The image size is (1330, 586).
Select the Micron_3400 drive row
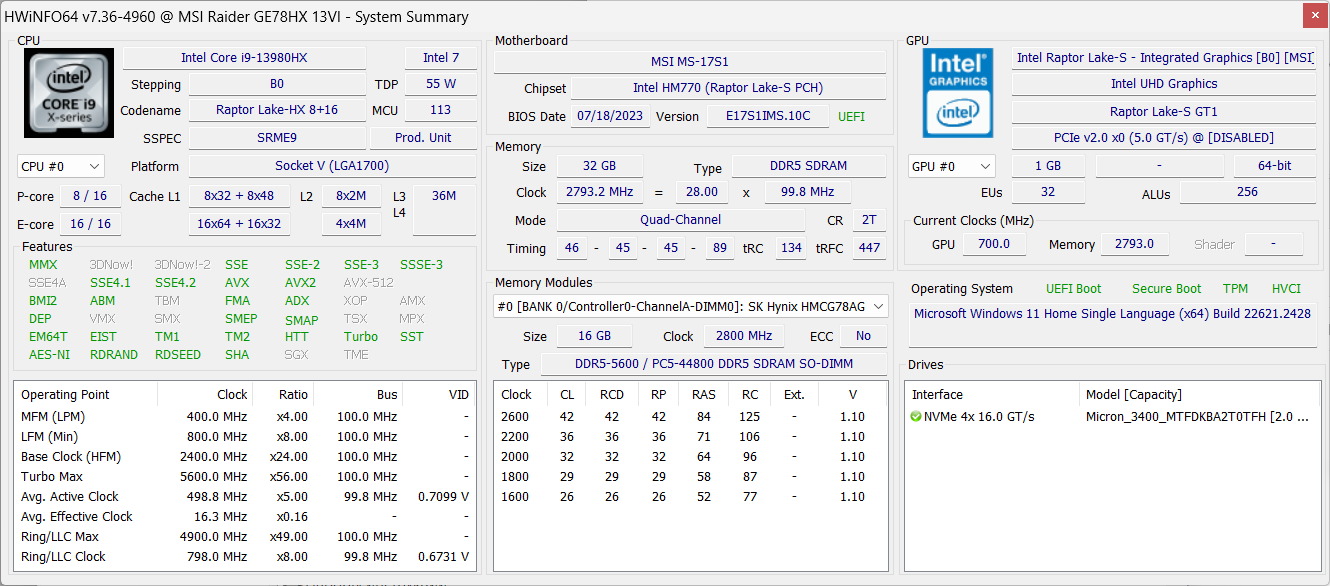1196,417
